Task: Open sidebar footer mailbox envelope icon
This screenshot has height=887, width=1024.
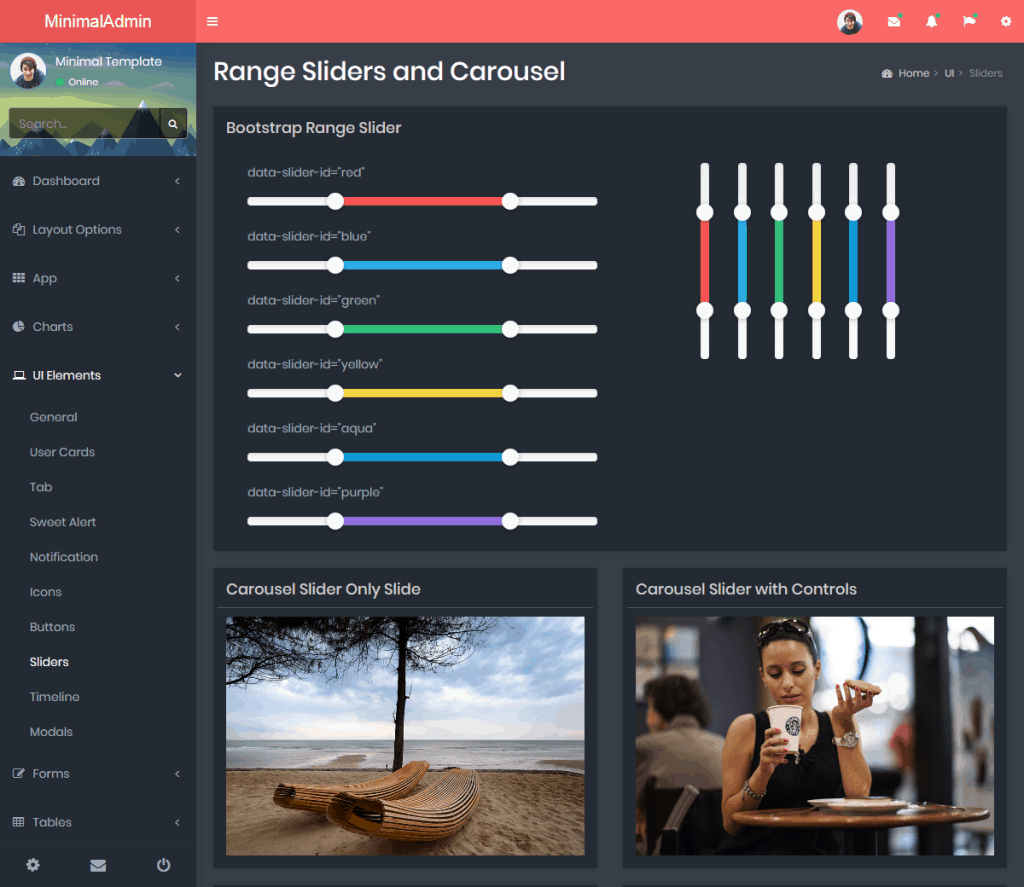Action: [98, 865]
